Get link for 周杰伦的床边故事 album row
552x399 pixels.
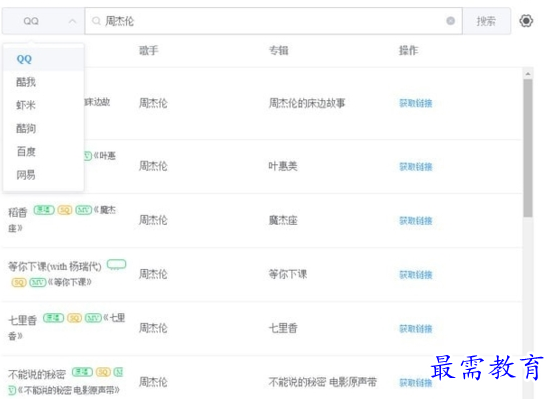(415, 103)
